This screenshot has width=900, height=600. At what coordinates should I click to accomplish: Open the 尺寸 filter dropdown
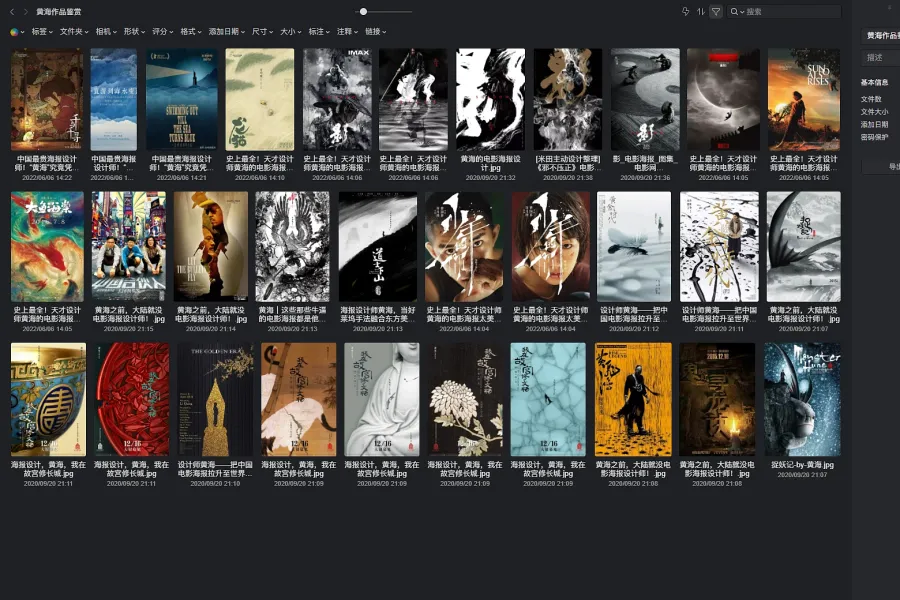pyautogui.click(x=262, y=32)
